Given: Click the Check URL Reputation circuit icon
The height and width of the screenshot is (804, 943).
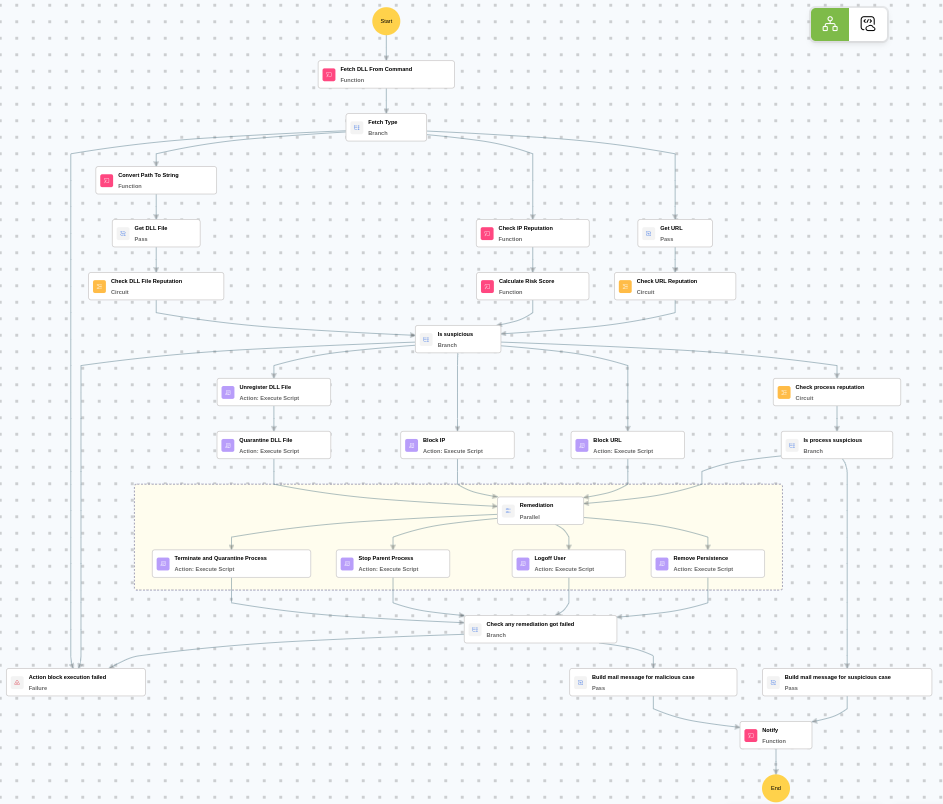Looking at the screenshot, I should tap(625, 286).
